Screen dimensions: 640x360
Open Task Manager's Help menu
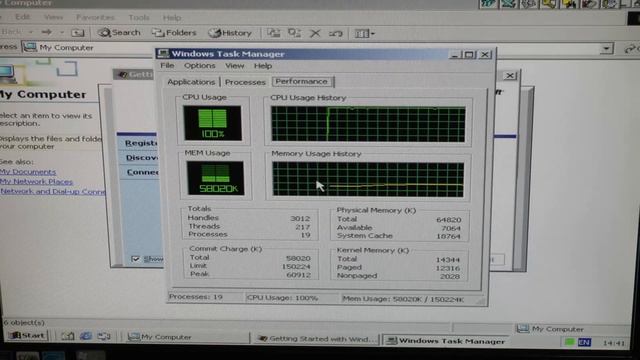click(x=263, y=66)
